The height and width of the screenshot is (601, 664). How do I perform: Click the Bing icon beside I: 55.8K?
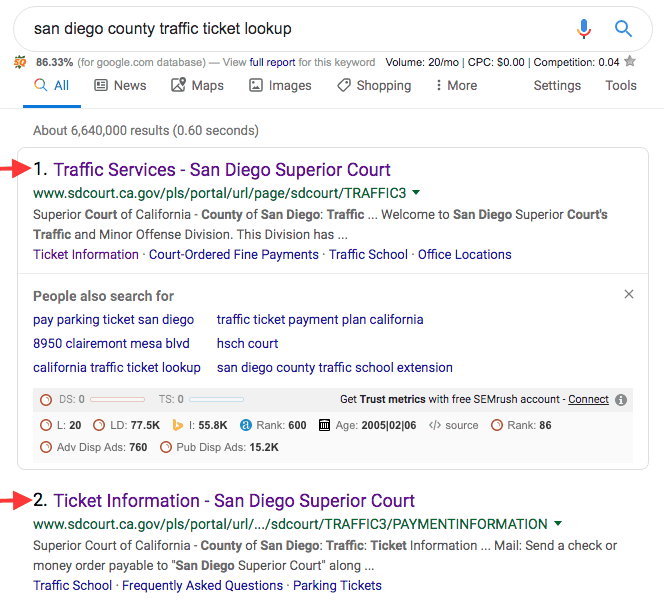coord(177,425)
